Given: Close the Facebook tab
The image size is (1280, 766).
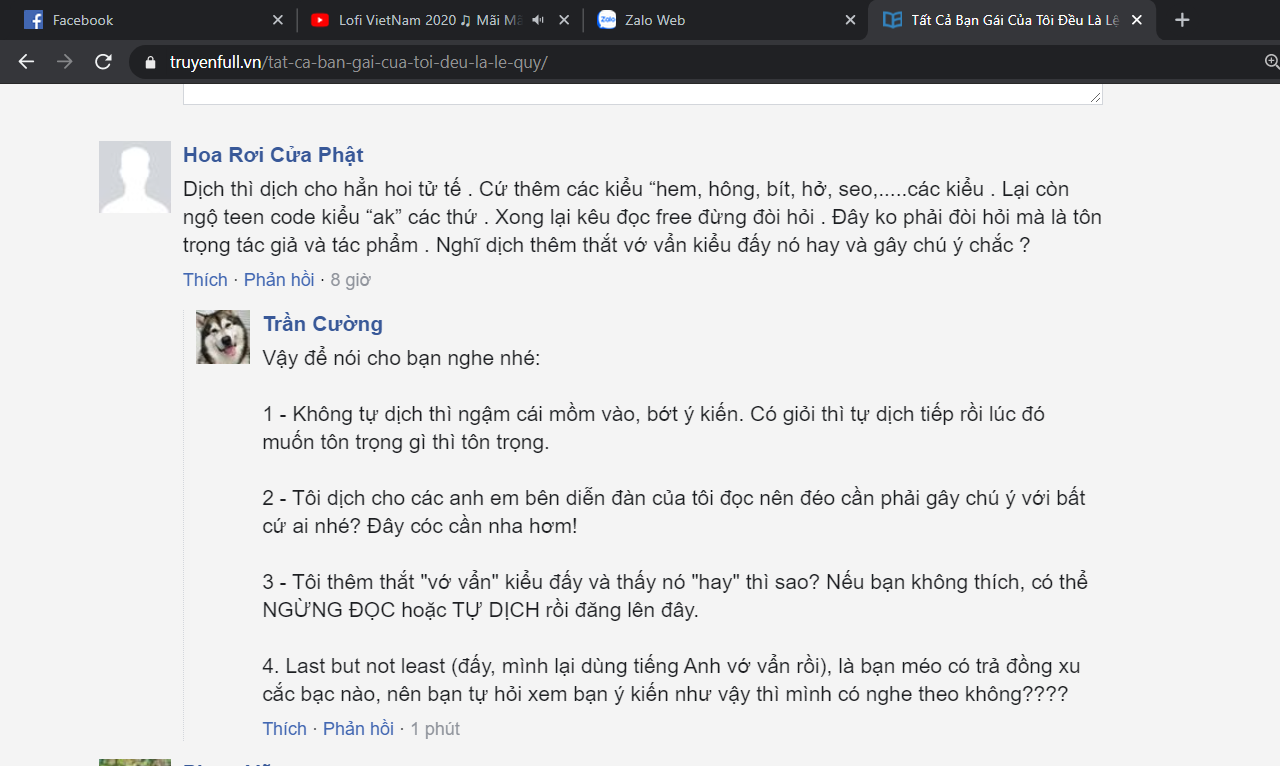Looking at the screenshot, I should 278,20.
